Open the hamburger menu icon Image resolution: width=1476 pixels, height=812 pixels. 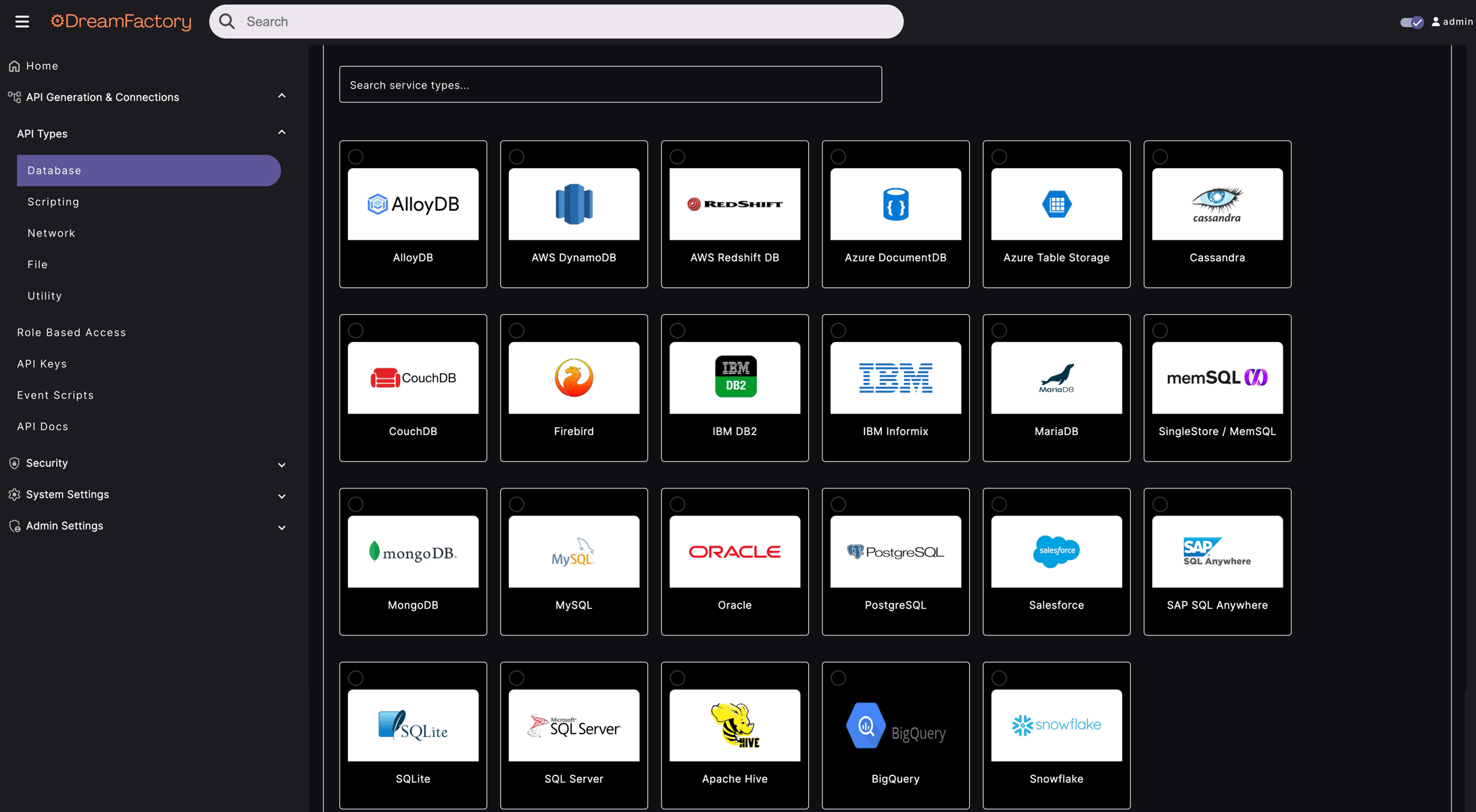(22, 22)
